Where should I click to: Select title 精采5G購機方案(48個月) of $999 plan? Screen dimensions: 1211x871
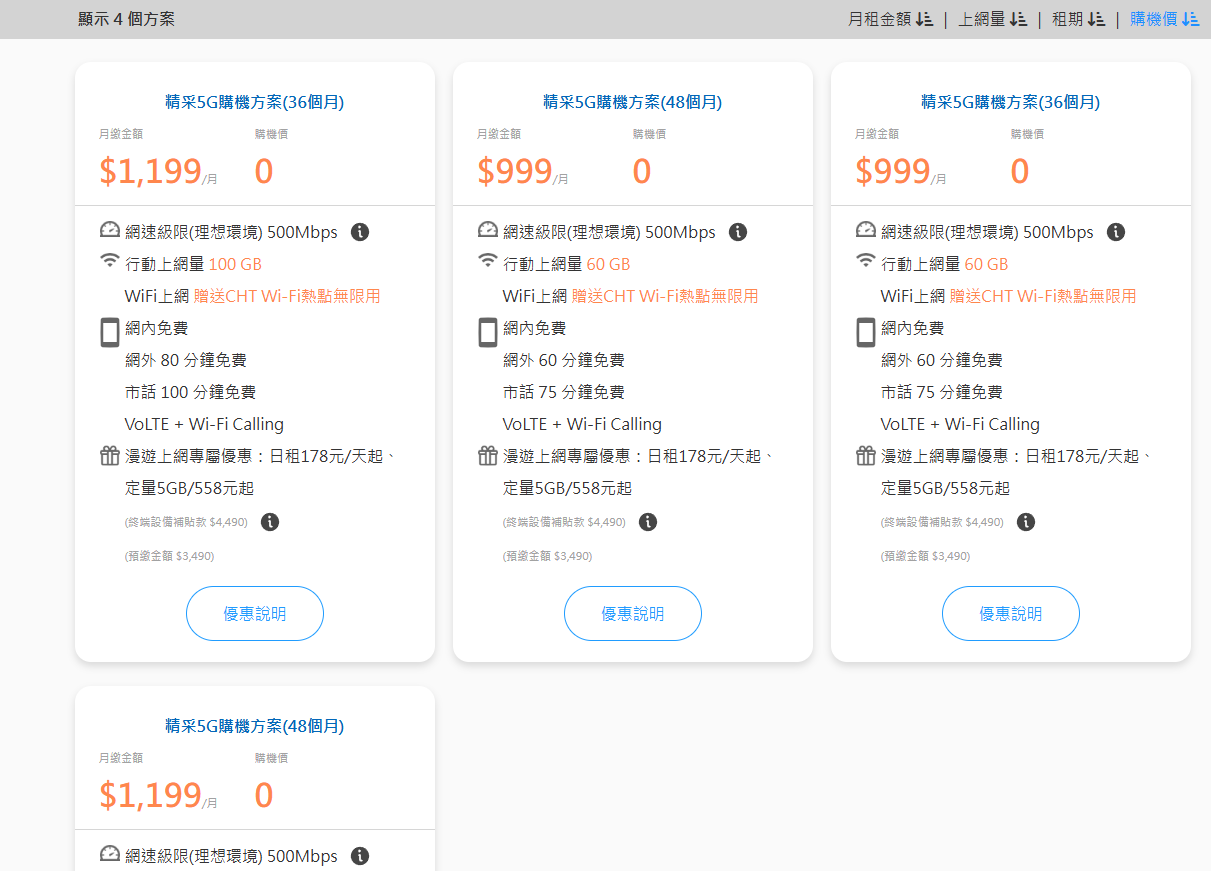coord(633,102)
